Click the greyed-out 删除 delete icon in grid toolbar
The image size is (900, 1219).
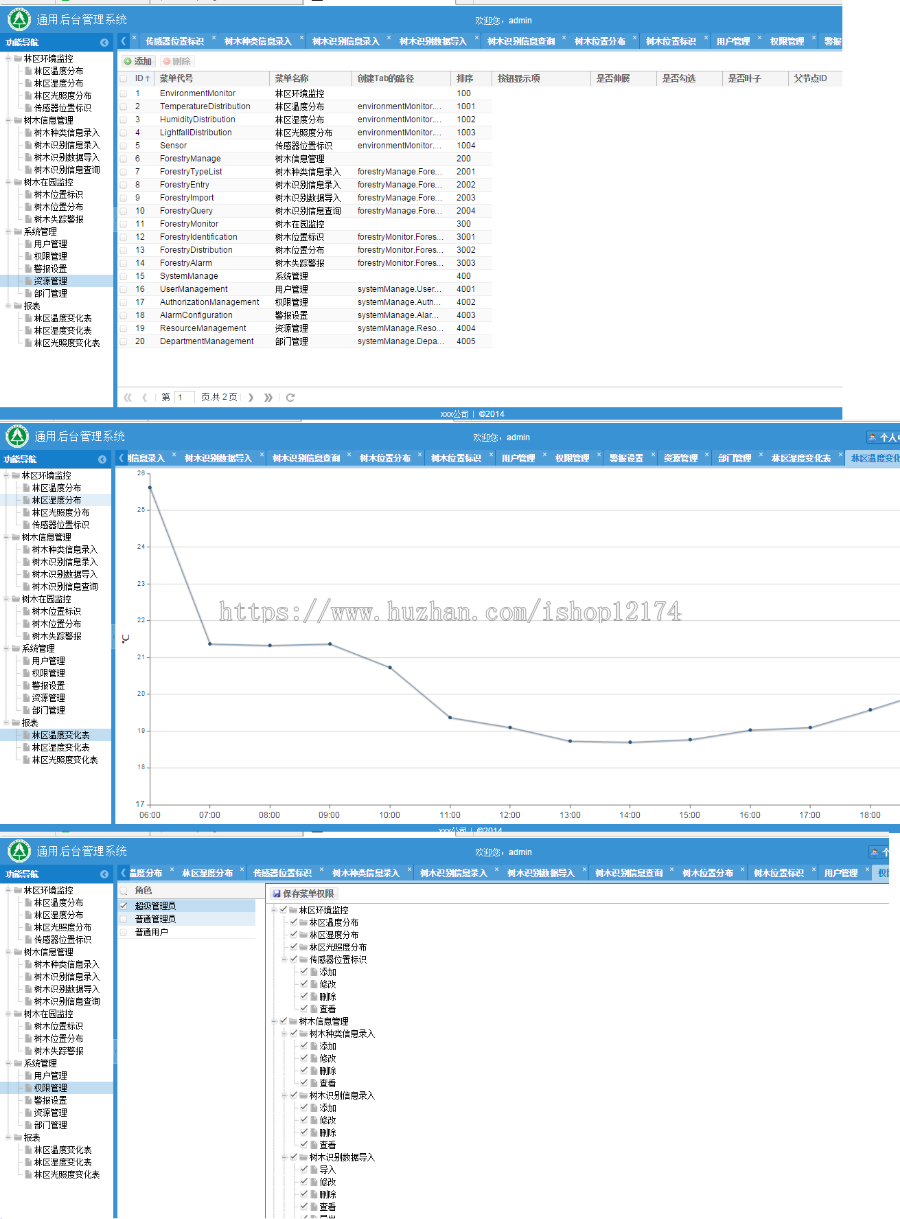tap(166, 61)
